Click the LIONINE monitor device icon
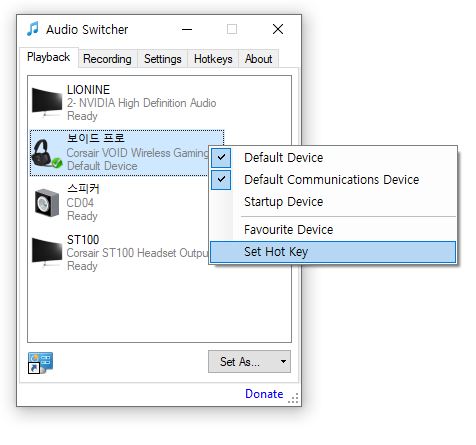This screenshot has width=476, height=445. (47, 102)
